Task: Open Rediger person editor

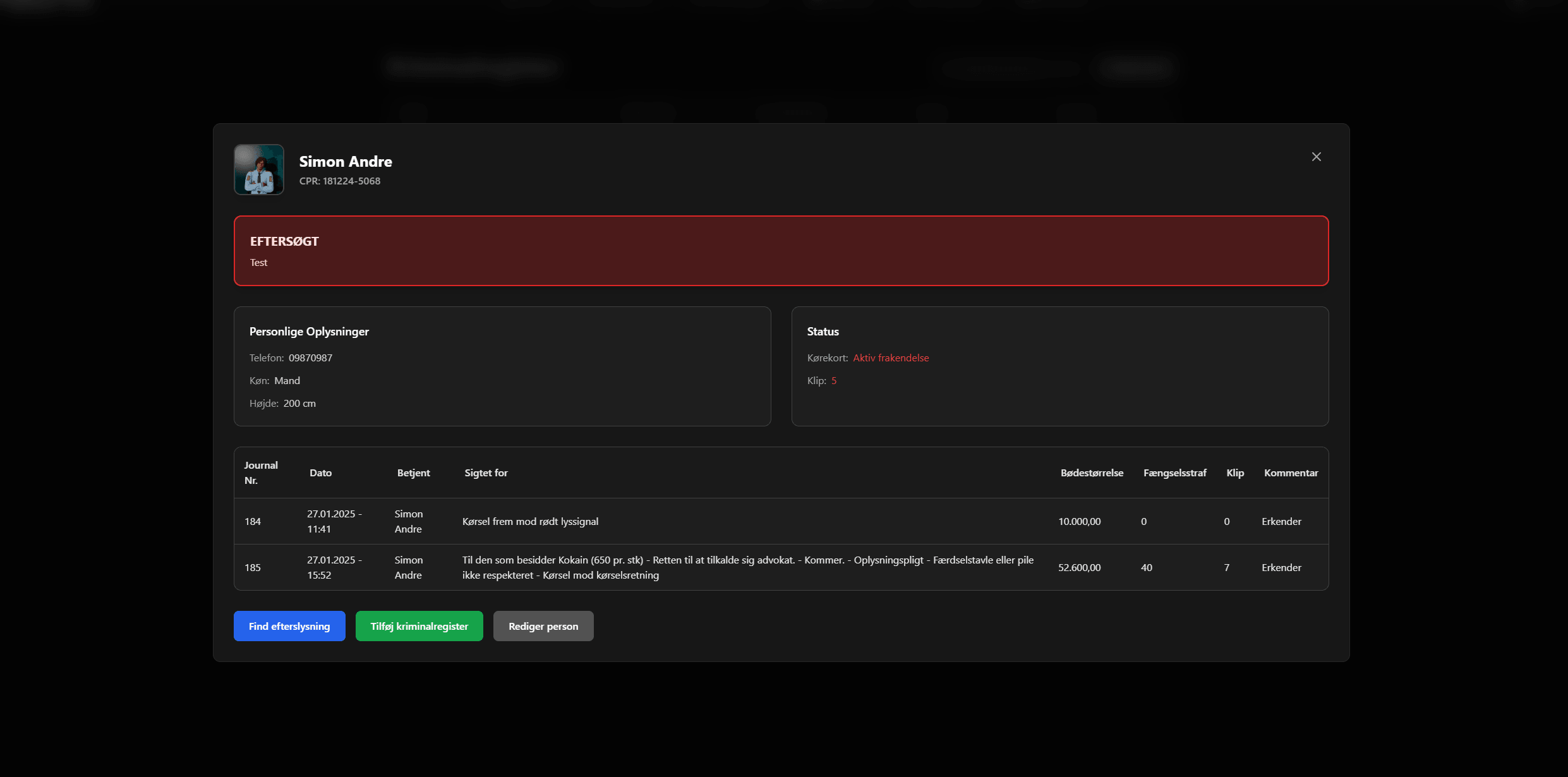Action: click(543, 626)
